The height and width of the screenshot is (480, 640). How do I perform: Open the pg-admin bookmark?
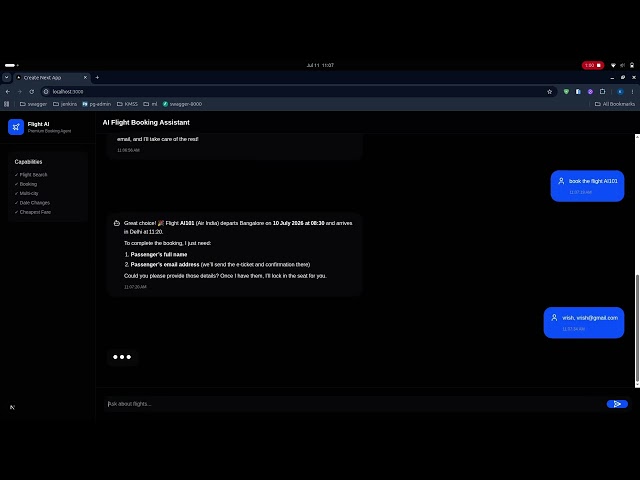tap(97, 104)
